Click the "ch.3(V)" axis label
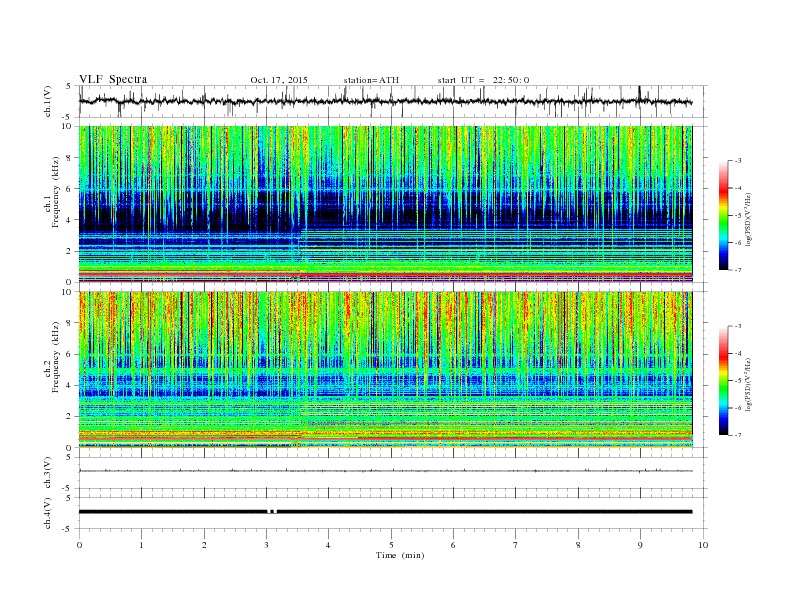Image resolution: width=792 pixels, height=612 pixels. click(48, 473)
